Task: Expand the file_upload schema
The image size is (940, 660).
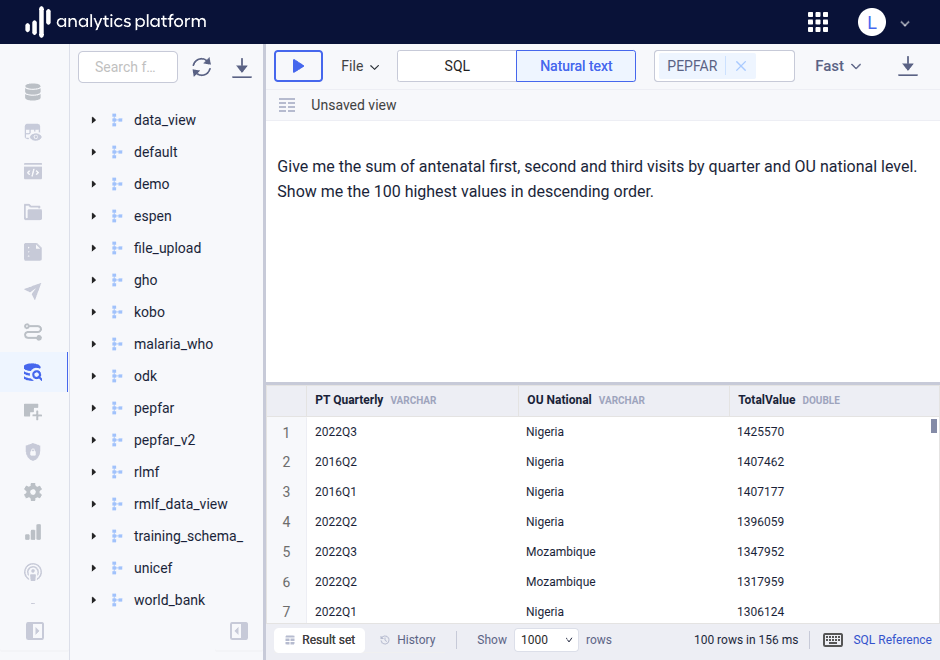Action: 94,248
